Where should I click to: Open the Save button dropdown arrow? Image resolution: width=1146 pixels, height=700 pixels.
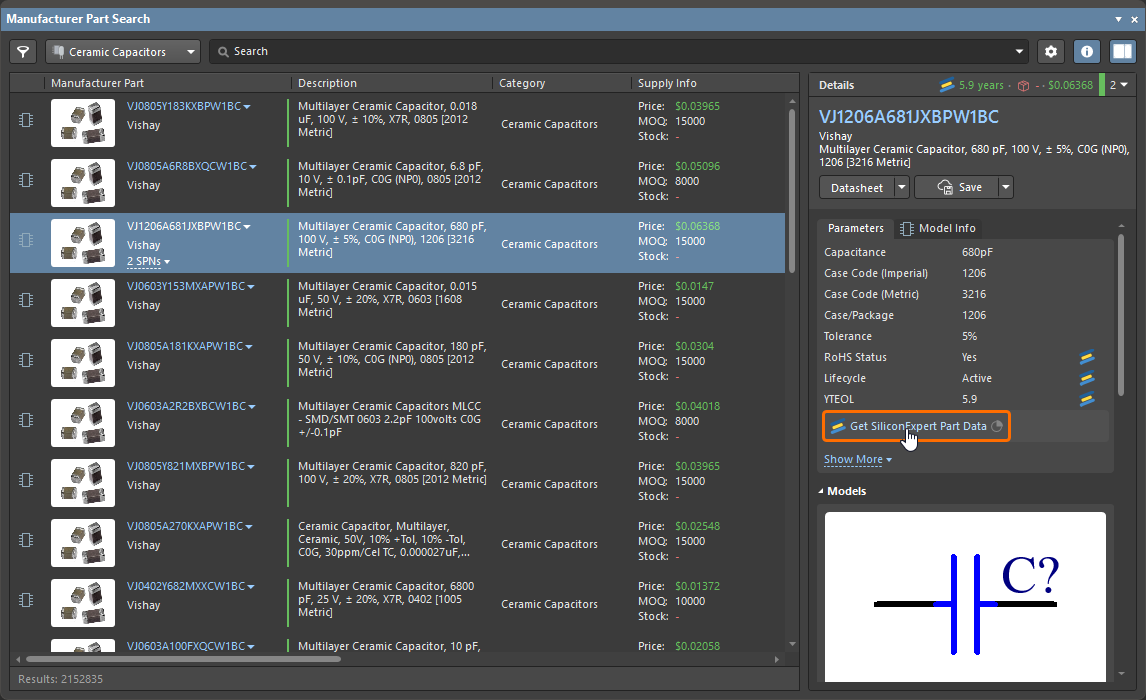click(x=1006, y=187)
